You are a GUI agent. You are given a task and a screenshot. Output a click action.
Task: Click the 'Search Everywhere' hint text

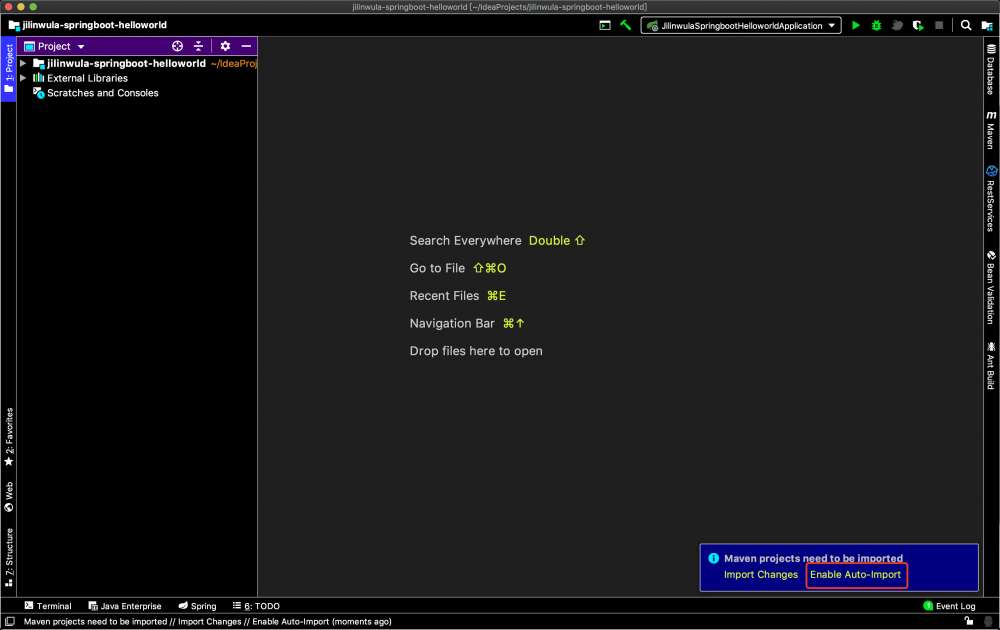click(x=465, y=240)
